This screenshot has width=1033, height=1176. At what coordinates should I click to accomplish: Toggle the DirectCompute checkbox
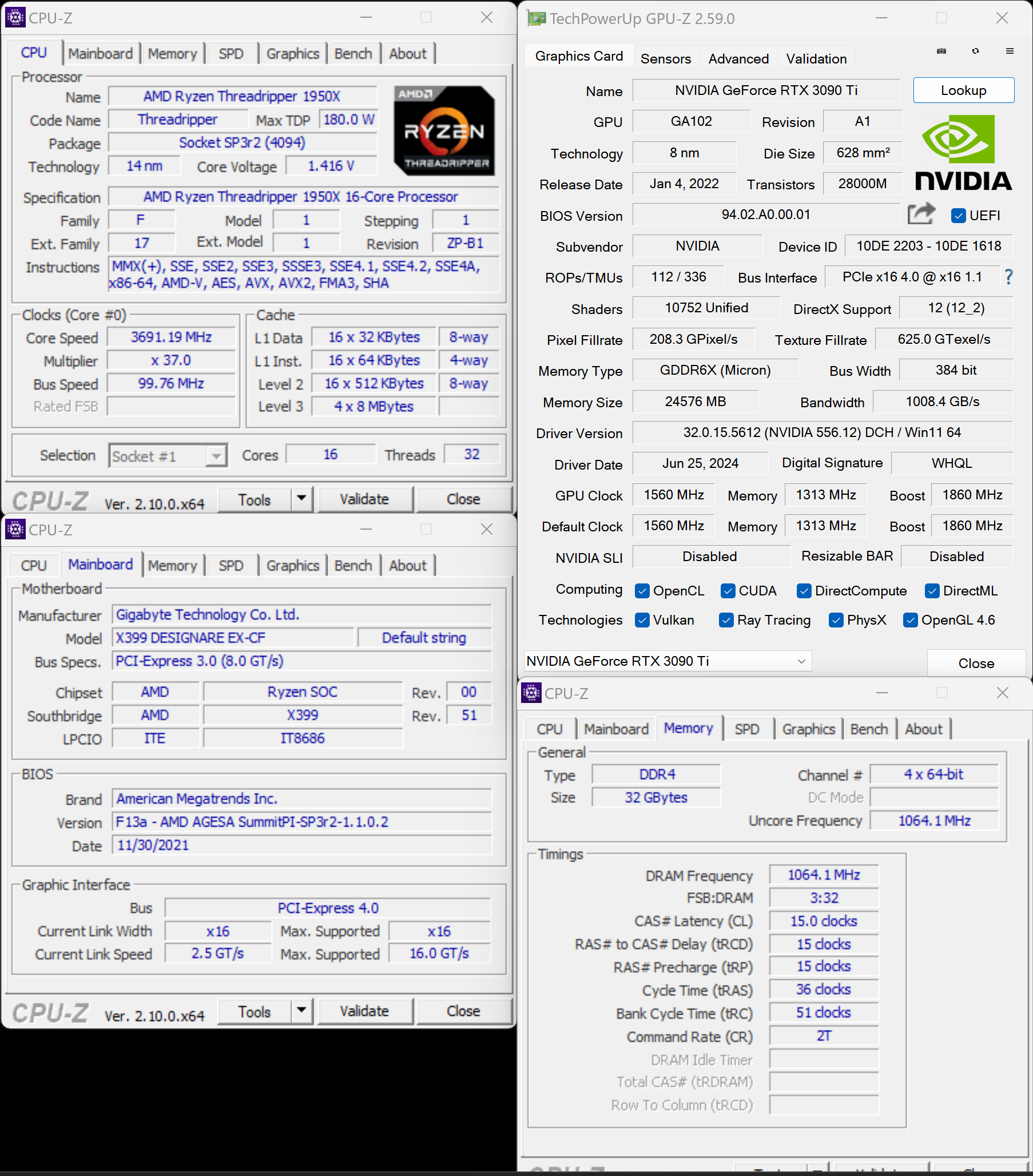[804, 591]
